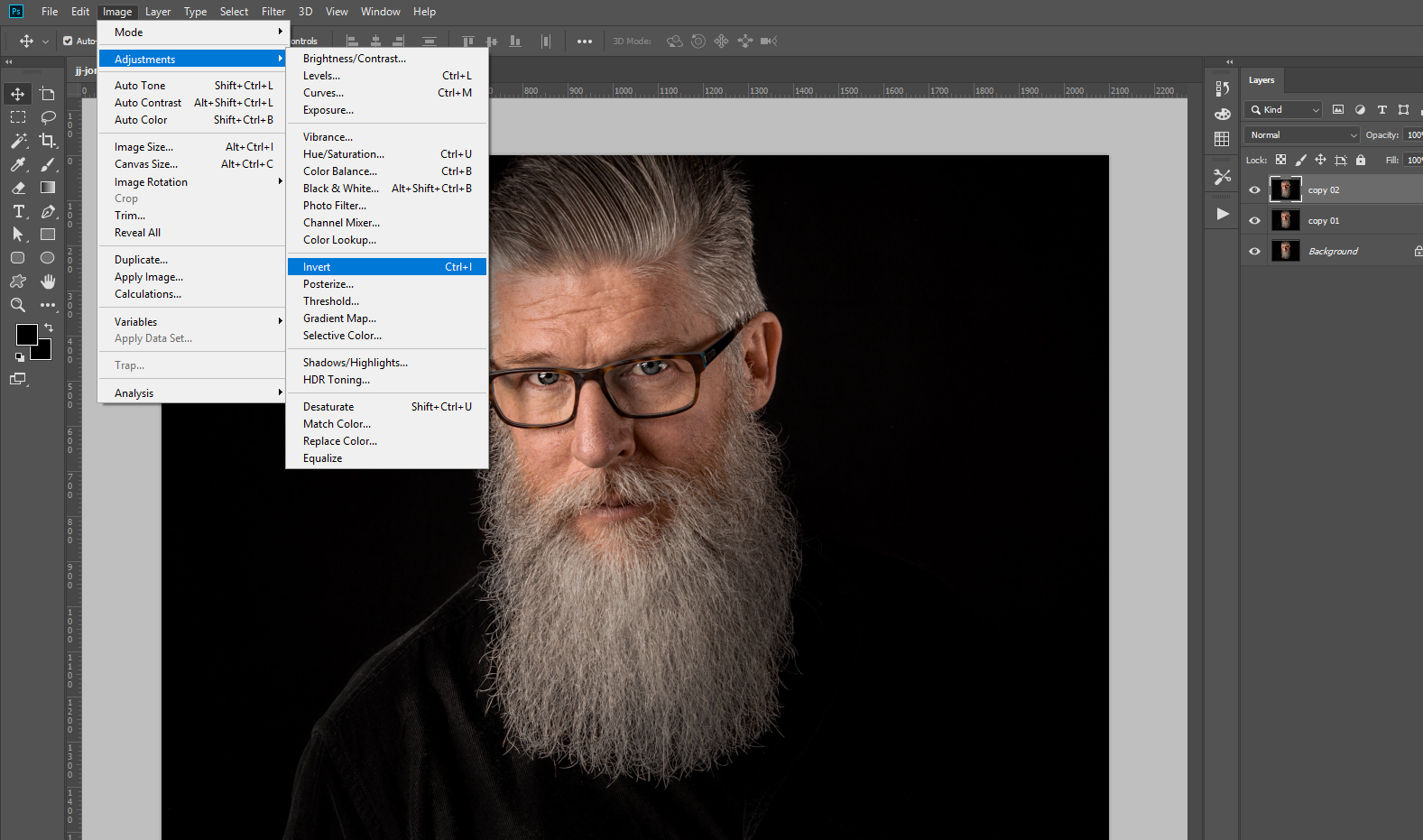Open 3D mode video camera icon
The height and width of the screenshot is (840, 1423).
(x=769, y=41)
